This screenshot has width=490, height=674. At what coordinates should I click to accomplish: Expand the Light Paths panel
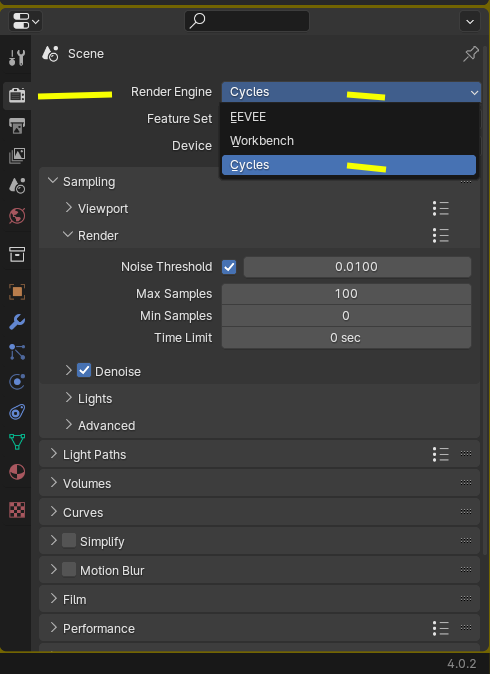point(259,454)
